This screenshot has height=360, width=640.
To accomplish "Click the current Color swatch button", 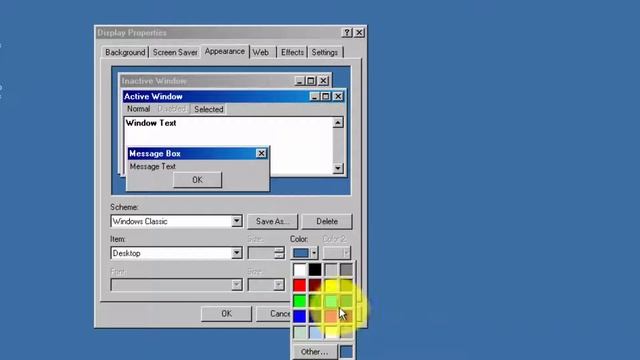I will [301, 253].
